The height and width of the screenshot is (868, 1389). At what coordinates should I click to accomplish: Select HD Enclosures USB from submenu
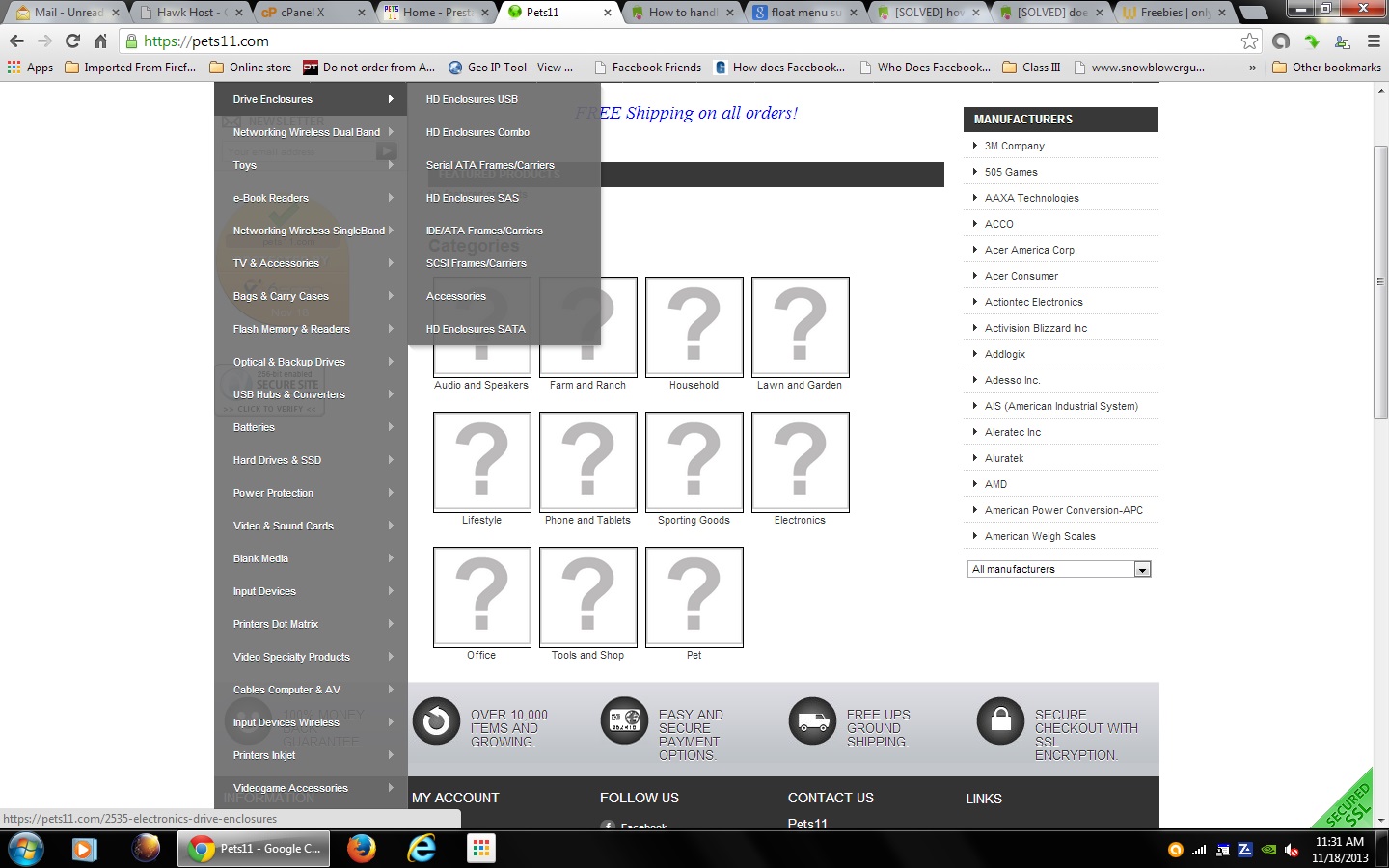tap(472, 99)
